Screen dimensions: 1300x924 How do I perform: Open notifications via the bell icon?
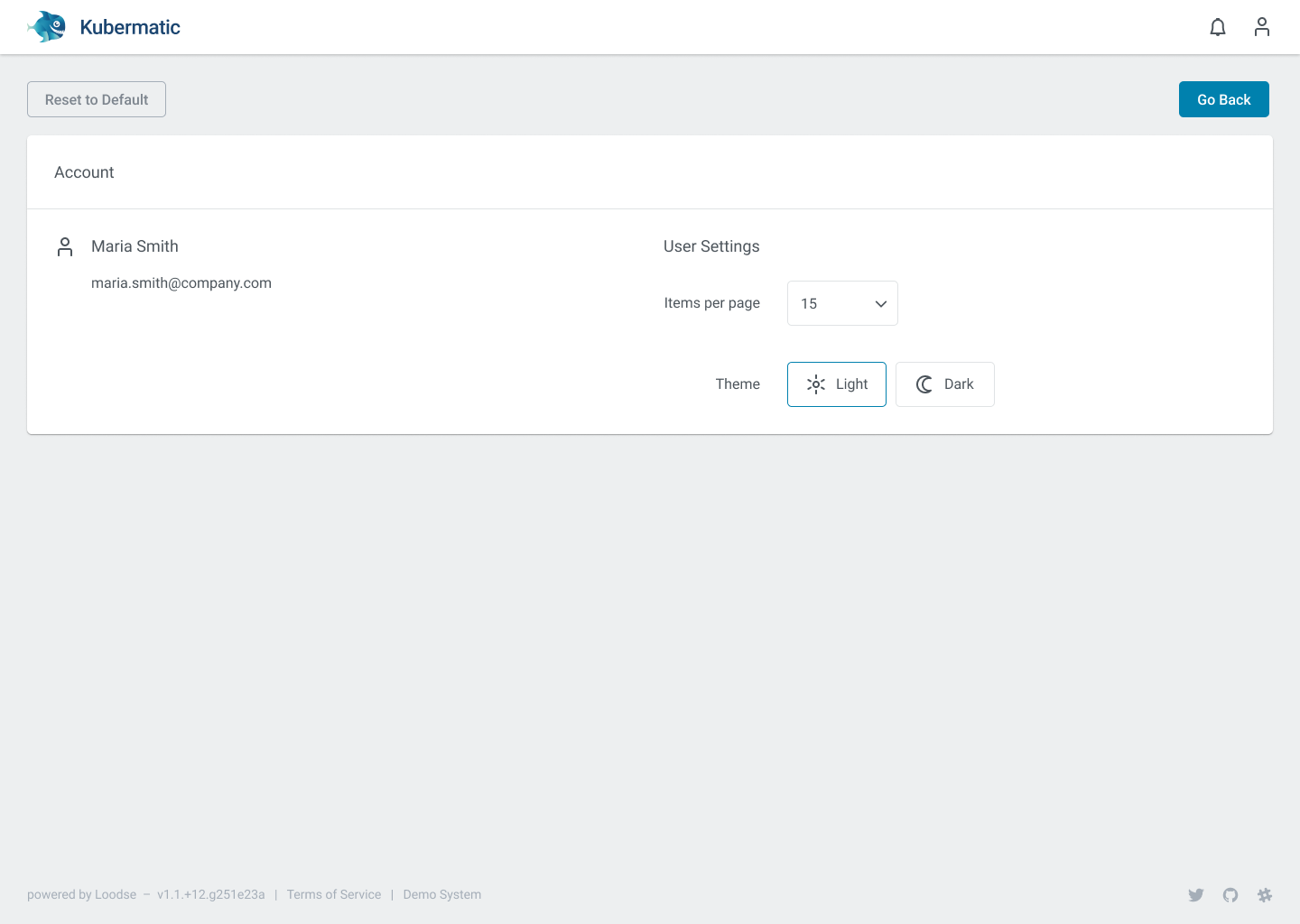1218,27
